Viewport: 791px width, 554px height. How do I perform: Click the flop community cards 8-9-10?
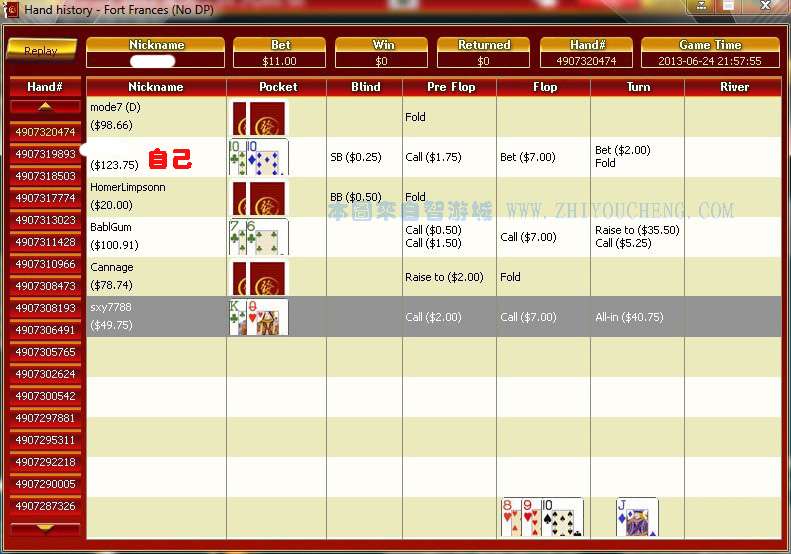pos(541,518)
